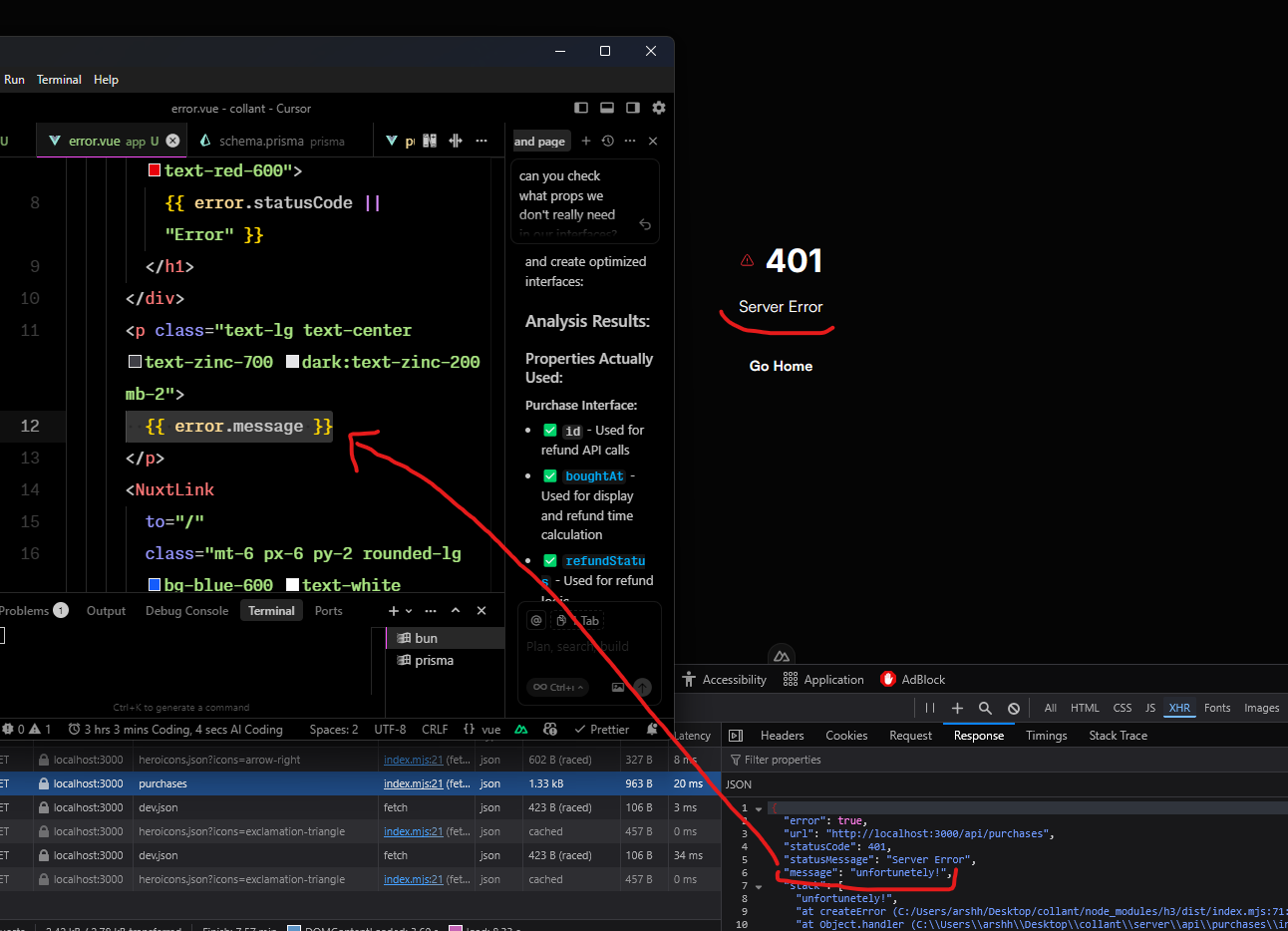Click the @ mention button in chat input

click(x=536, y=620)
